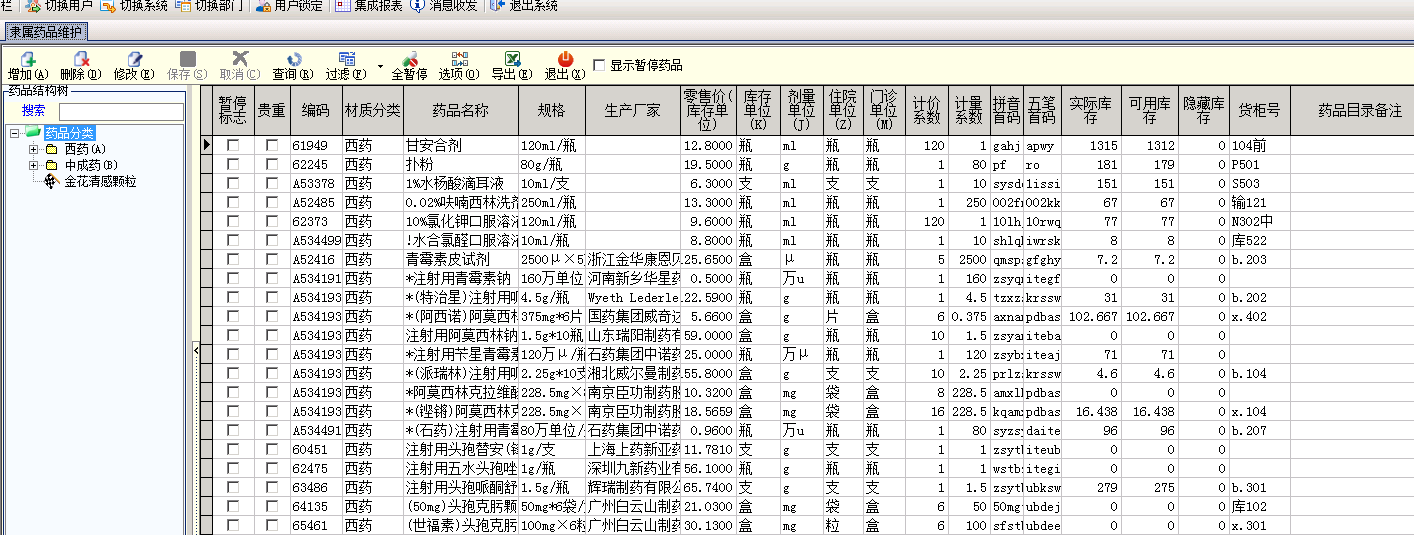Tick 暂停标志 checkbox for row 65461

[x=233, y=526]
